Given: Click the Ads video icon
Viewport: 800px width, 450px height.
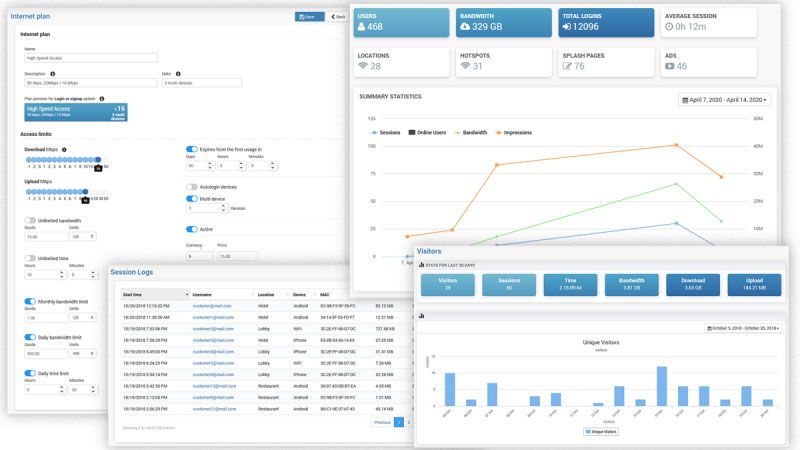Looking at the screenshot, I should point(669,67).
